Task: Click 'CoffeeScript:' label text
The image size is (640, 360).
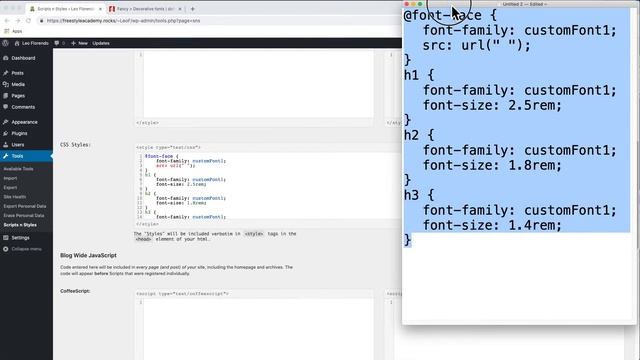Action: click(75, 291)
